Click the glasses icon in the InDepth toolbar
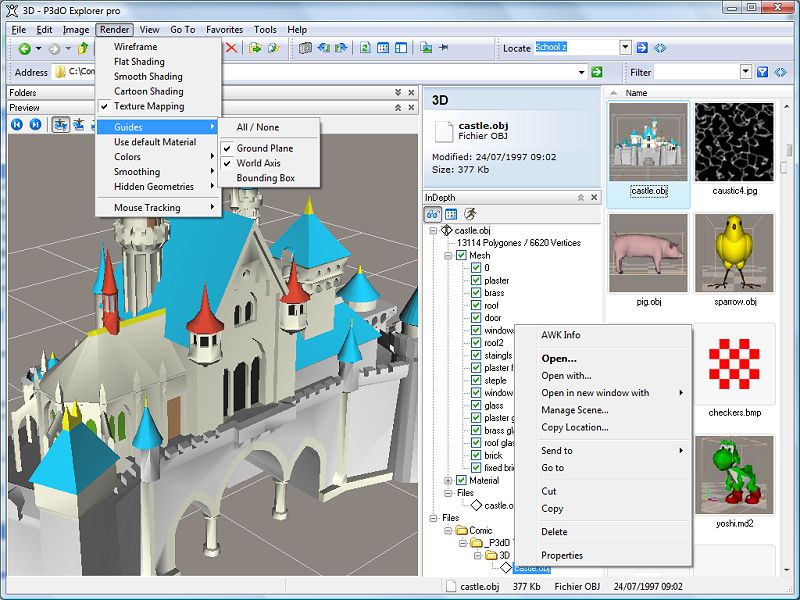This screenshot has width=800, height=600. [433, 214]
